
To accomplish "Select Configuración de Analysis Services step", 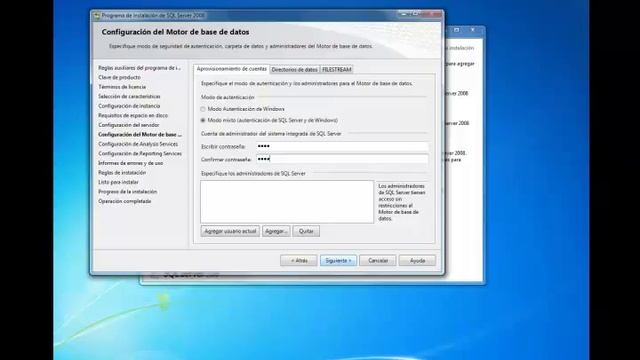I will coord(138,144).
